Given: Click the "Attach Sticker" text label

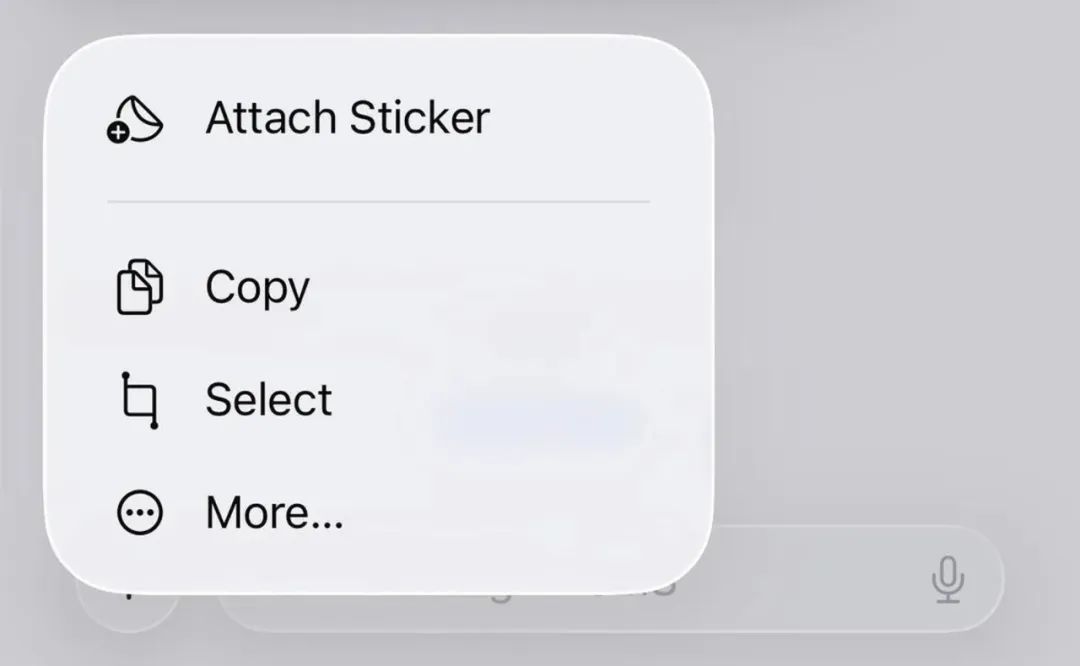Looking at the screenshot, I should [x=348, y=118].
